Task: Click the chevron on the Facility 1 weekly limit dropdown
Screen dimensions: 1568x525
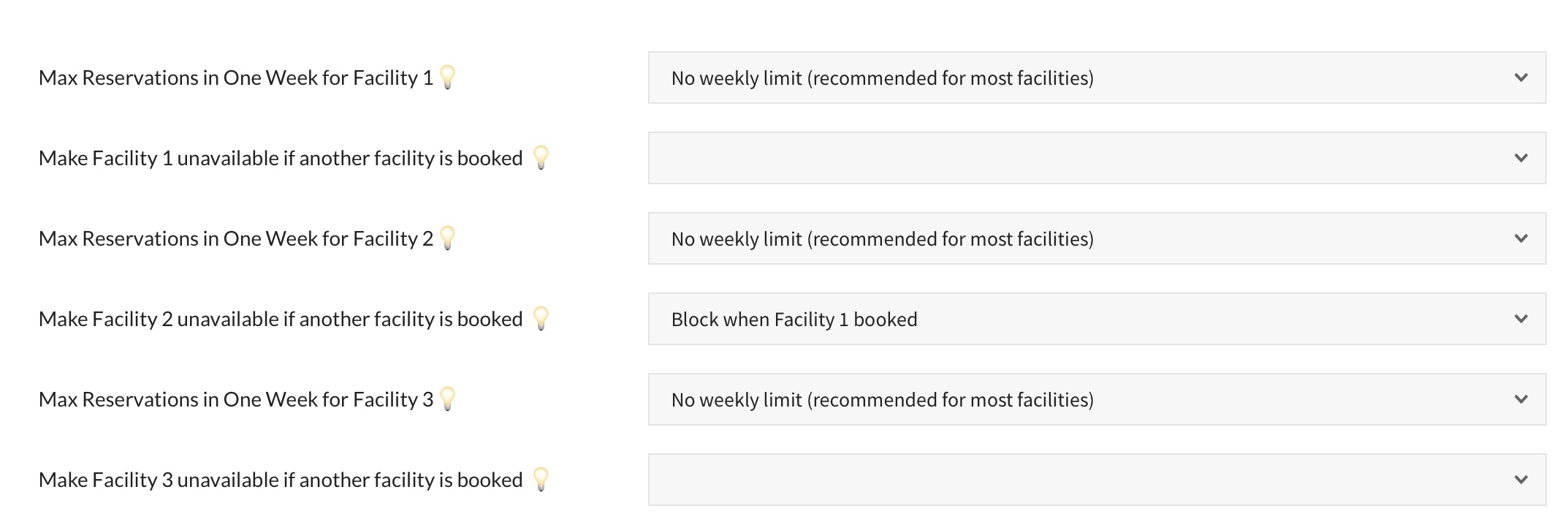Action: pos(1521,76)
